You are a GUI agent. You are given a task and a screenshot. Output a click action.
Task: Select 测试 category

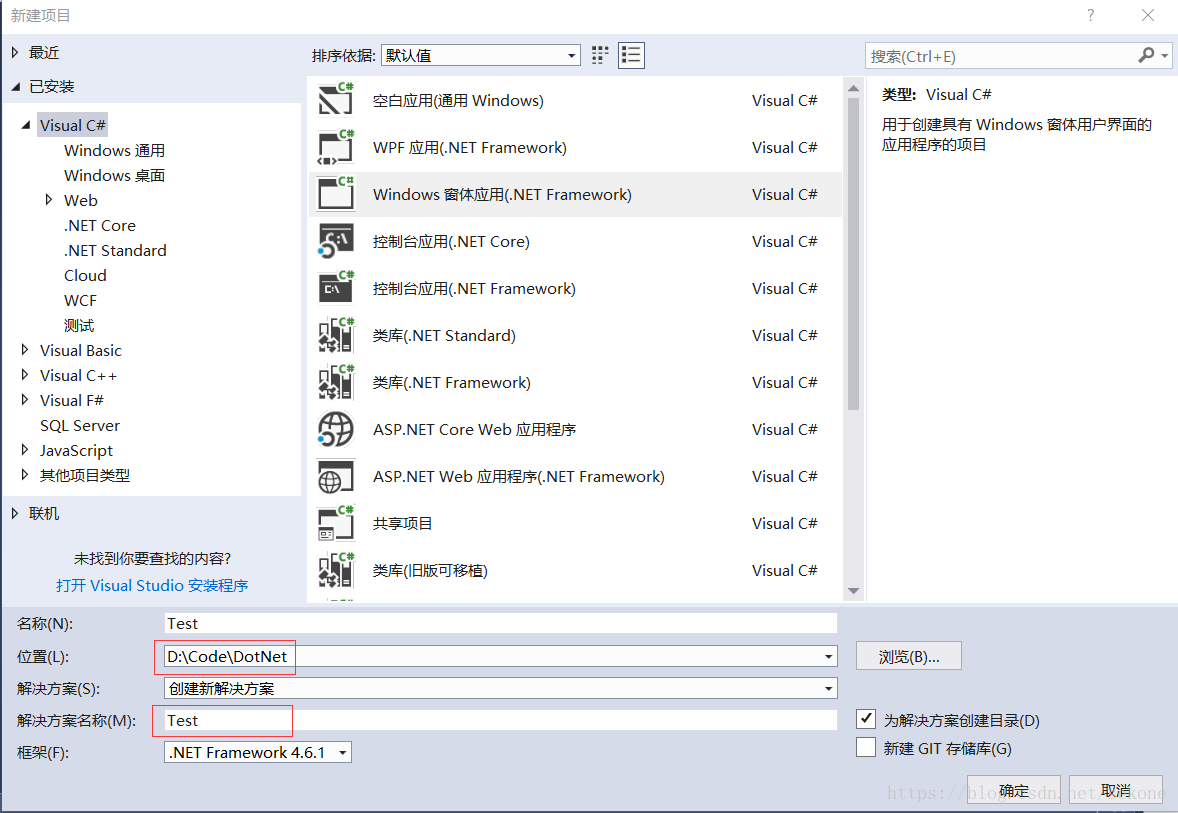point(79,325)
